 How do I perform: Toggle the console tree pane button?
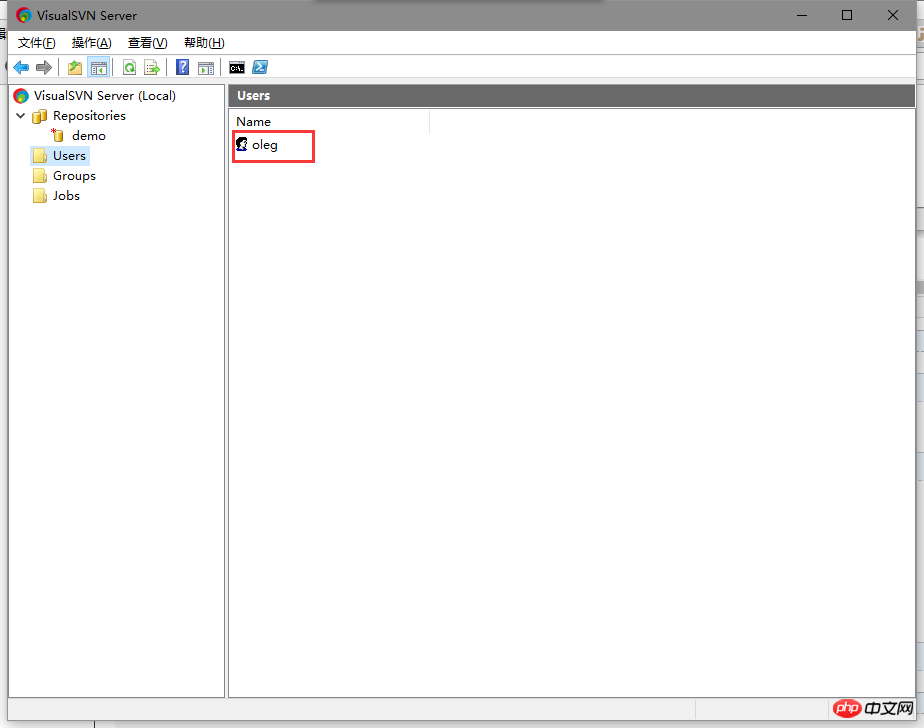tap(98, 68)
